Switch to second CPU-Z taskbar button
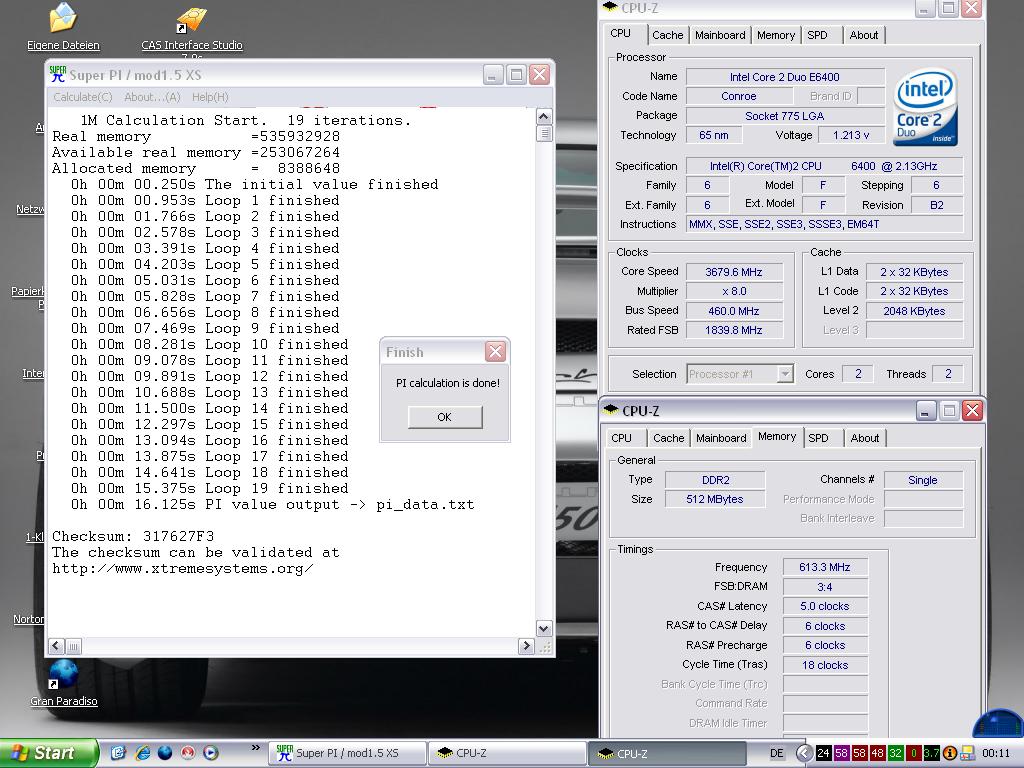 pyautogui.click(x=667, y=753)
